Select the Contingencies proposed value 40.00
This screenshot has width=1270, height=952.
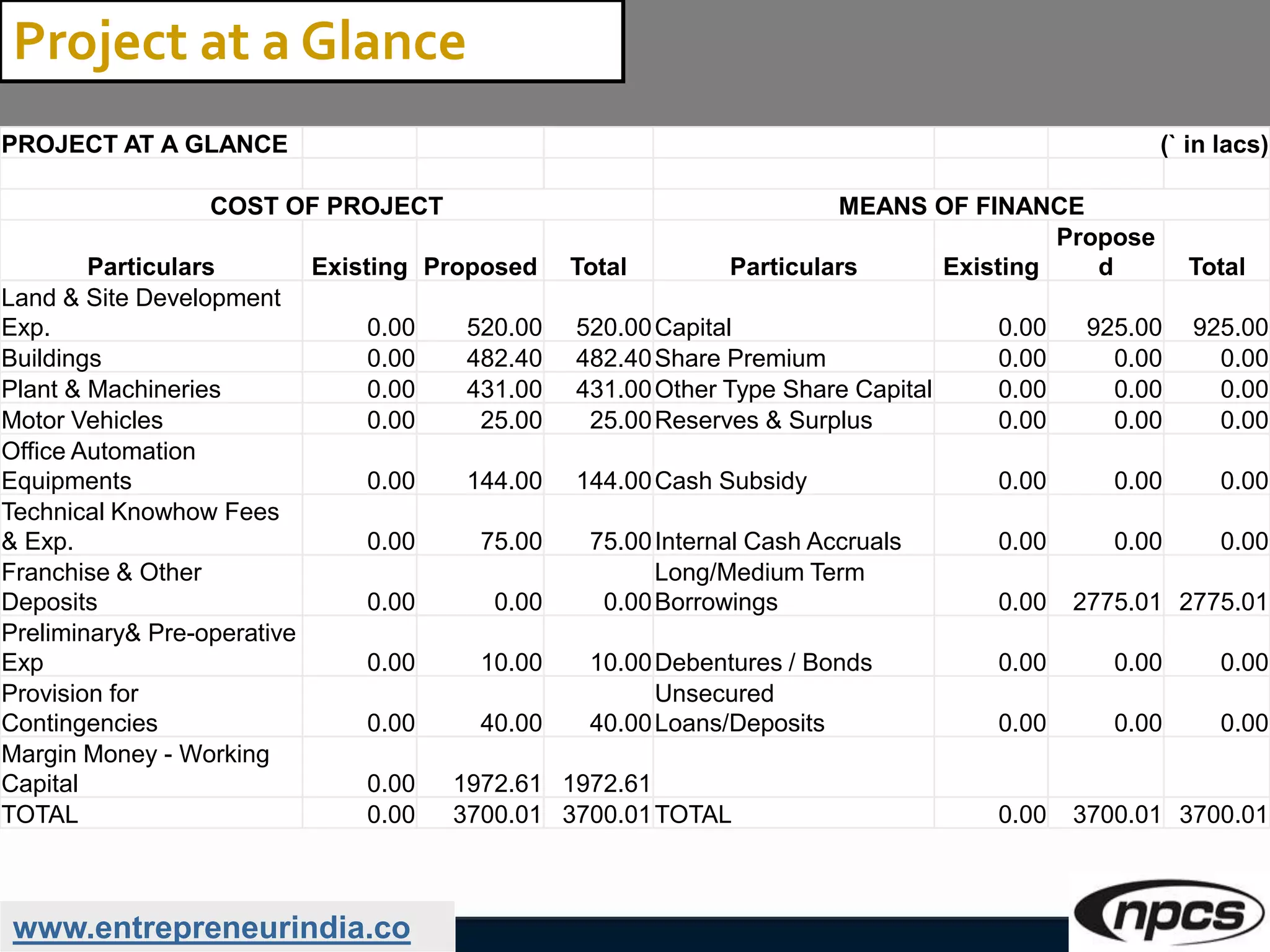[x=511, y=723]
